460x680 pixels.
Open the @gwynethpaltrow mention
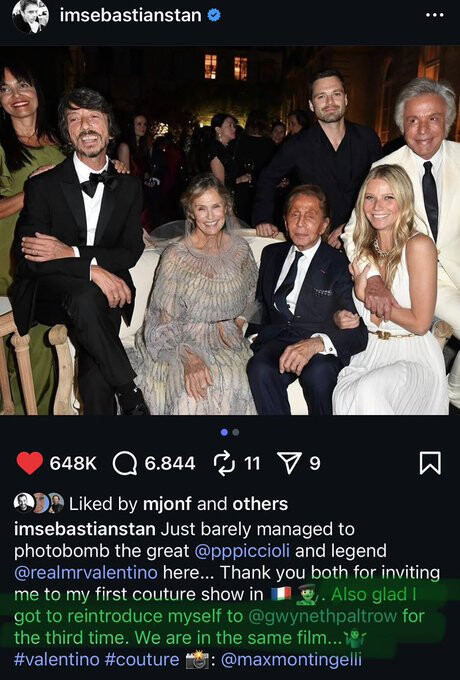[322, 616]
